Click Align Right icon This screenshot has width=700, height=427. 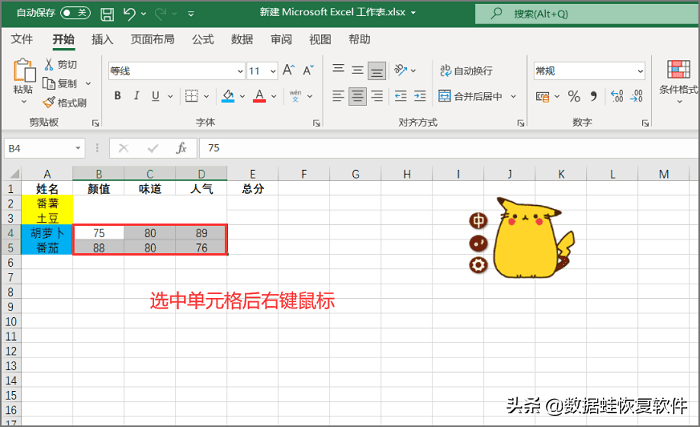tap(377, 96)
